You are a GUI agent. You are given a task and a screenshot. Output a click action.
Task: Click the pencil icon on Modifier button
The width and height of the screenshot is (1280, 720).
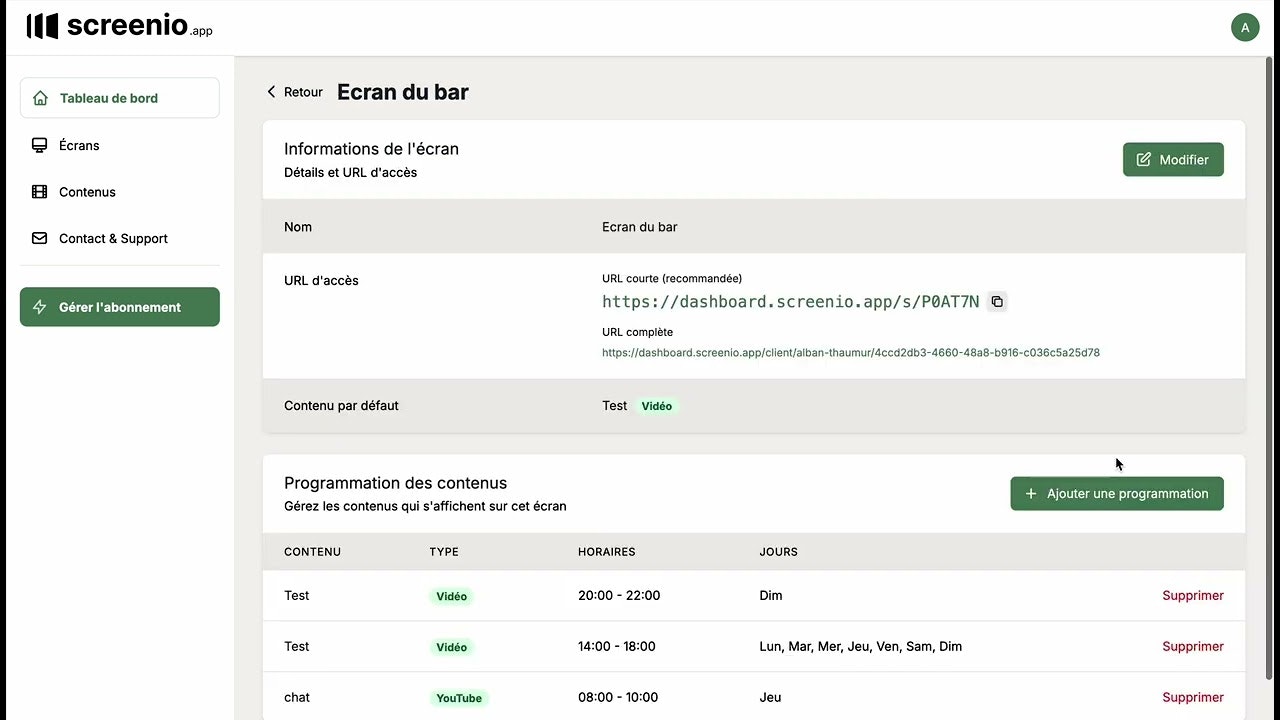click(1144, 159)
